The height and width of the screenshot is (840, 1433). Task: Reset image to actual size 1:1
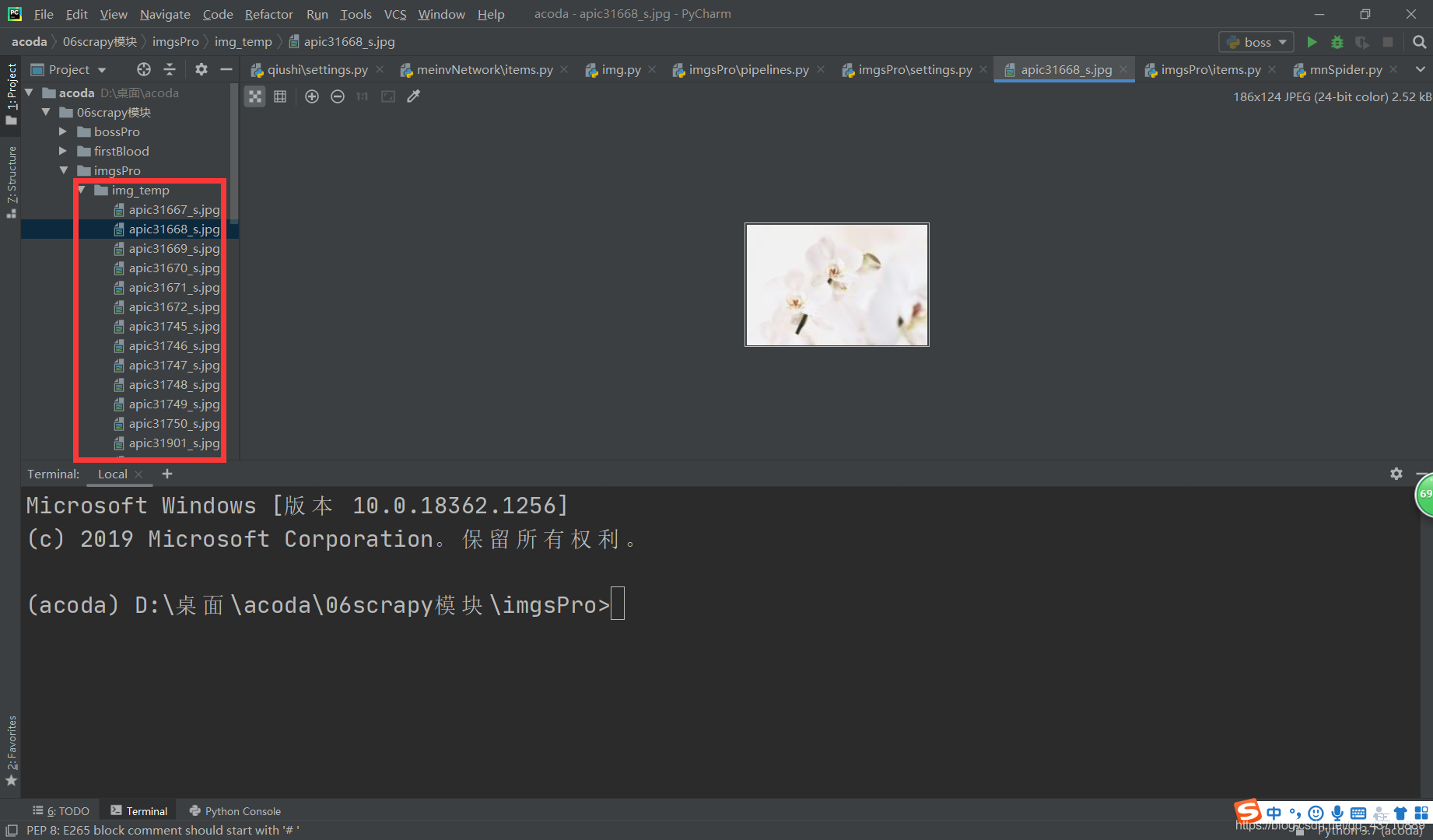pyautogui.click(x=362, y=96)
